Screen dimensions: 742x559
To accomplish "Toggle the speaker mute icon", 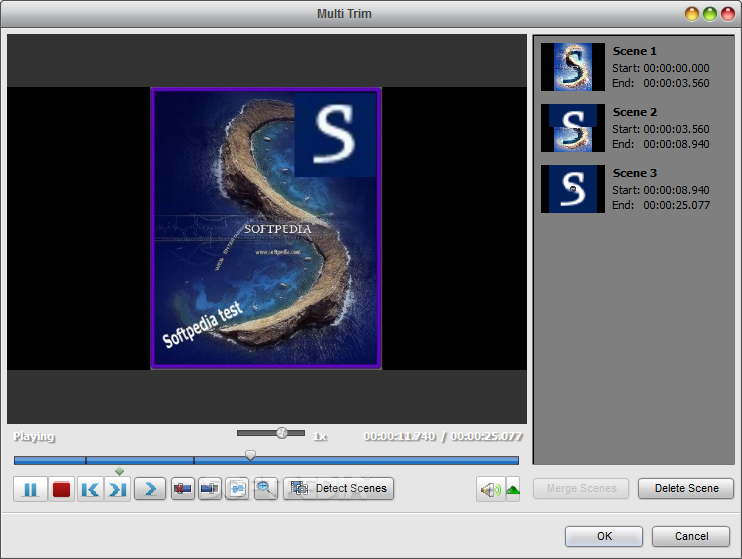I will click(x=491, y=489).
